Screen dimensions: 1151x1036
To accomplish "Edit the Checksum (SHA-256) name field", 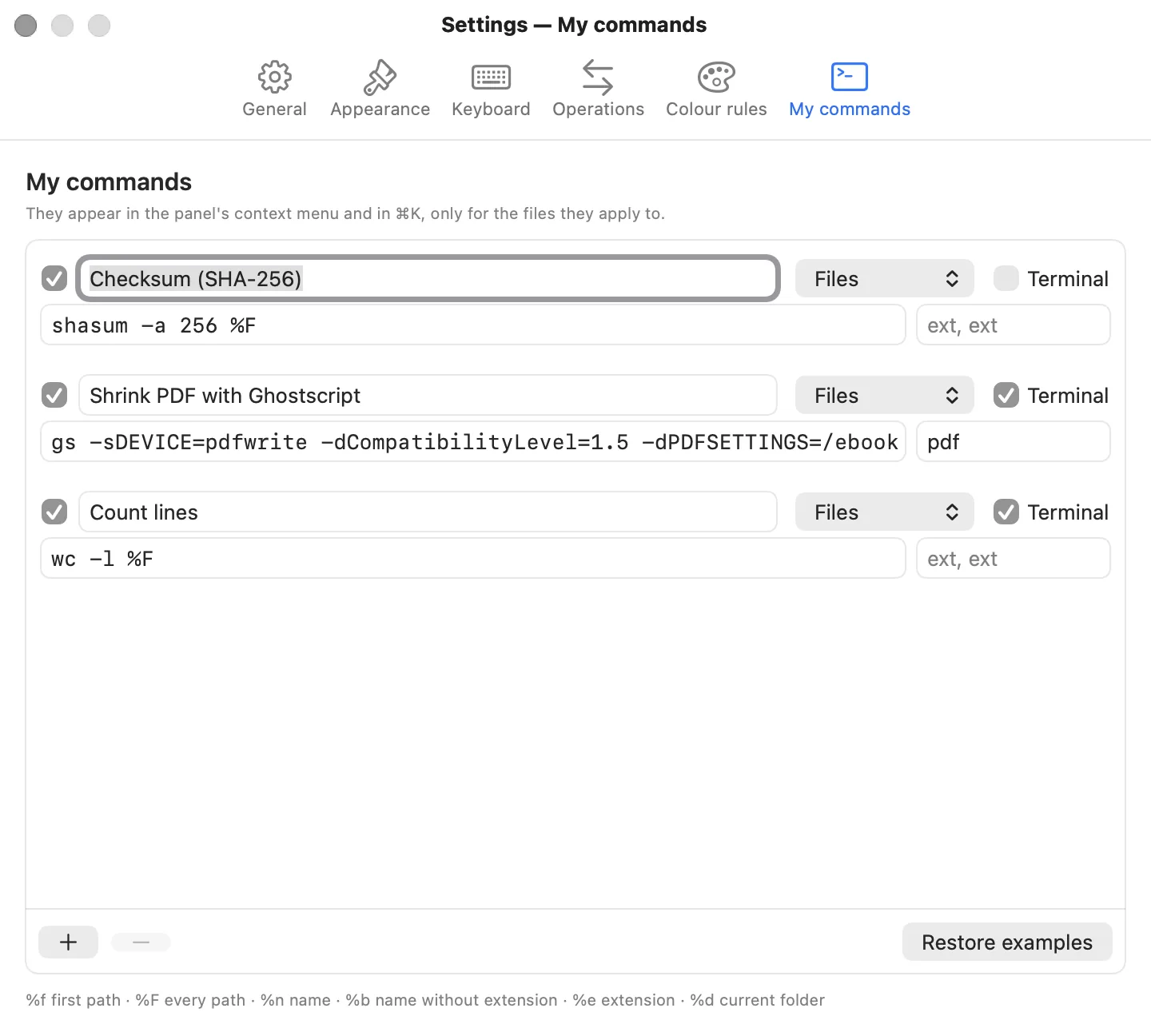I will tap(428, 279).
